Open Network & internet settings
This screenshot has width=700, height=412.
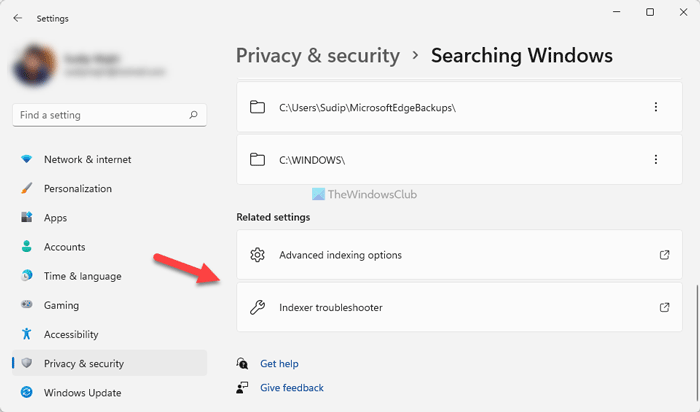87,160
